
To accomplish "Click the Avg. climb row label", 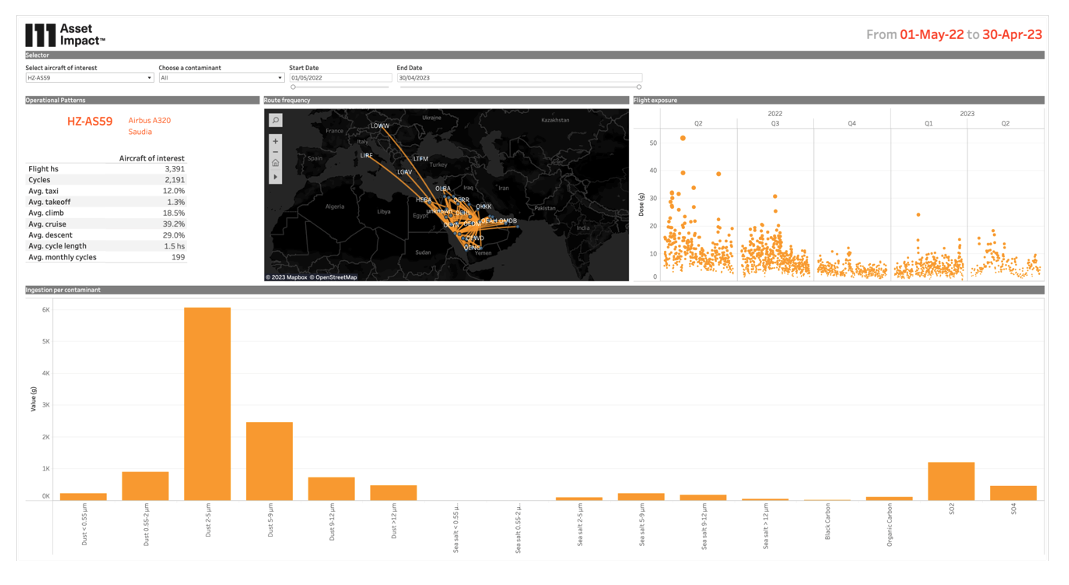I will 46,213.
